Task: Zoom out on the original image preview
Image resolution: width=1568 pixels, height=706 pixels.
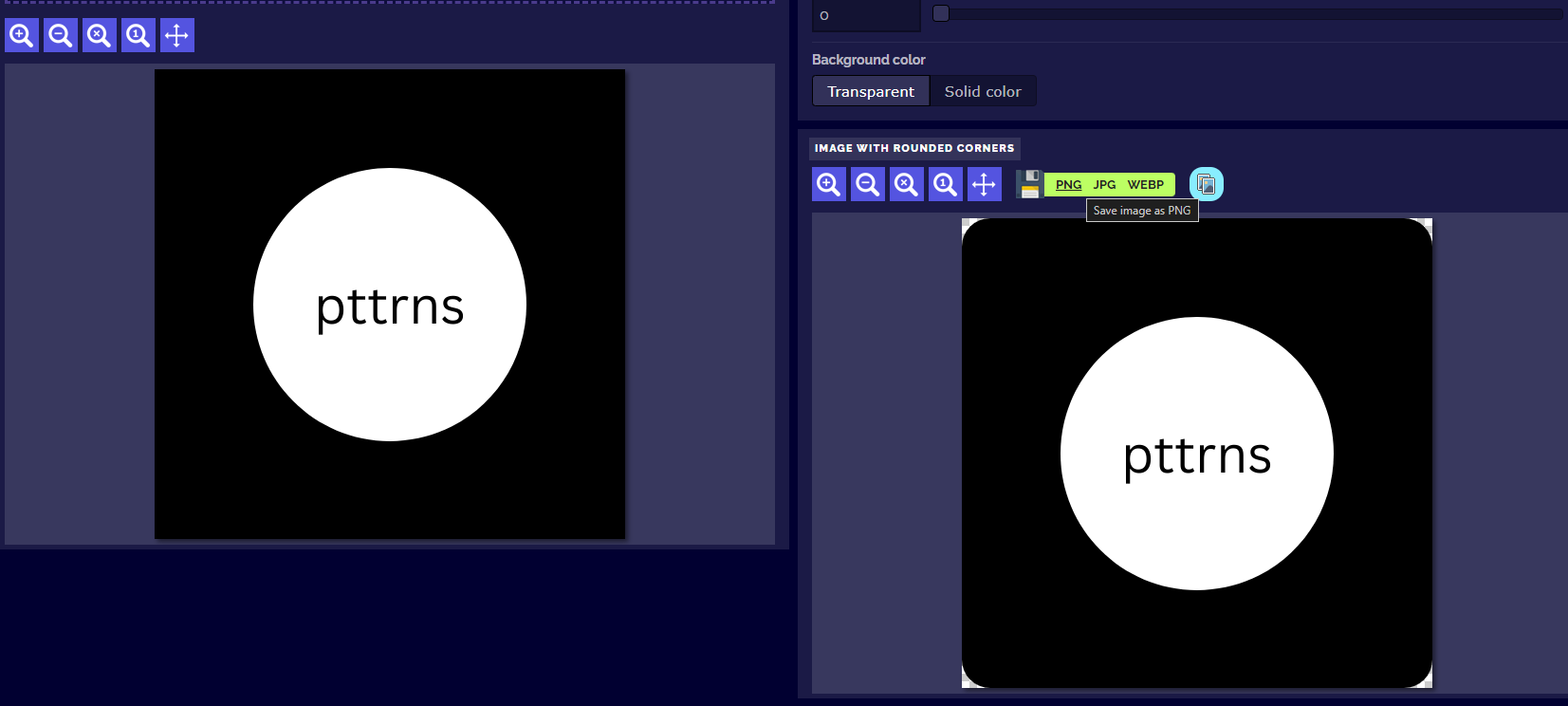Action: 61,35
